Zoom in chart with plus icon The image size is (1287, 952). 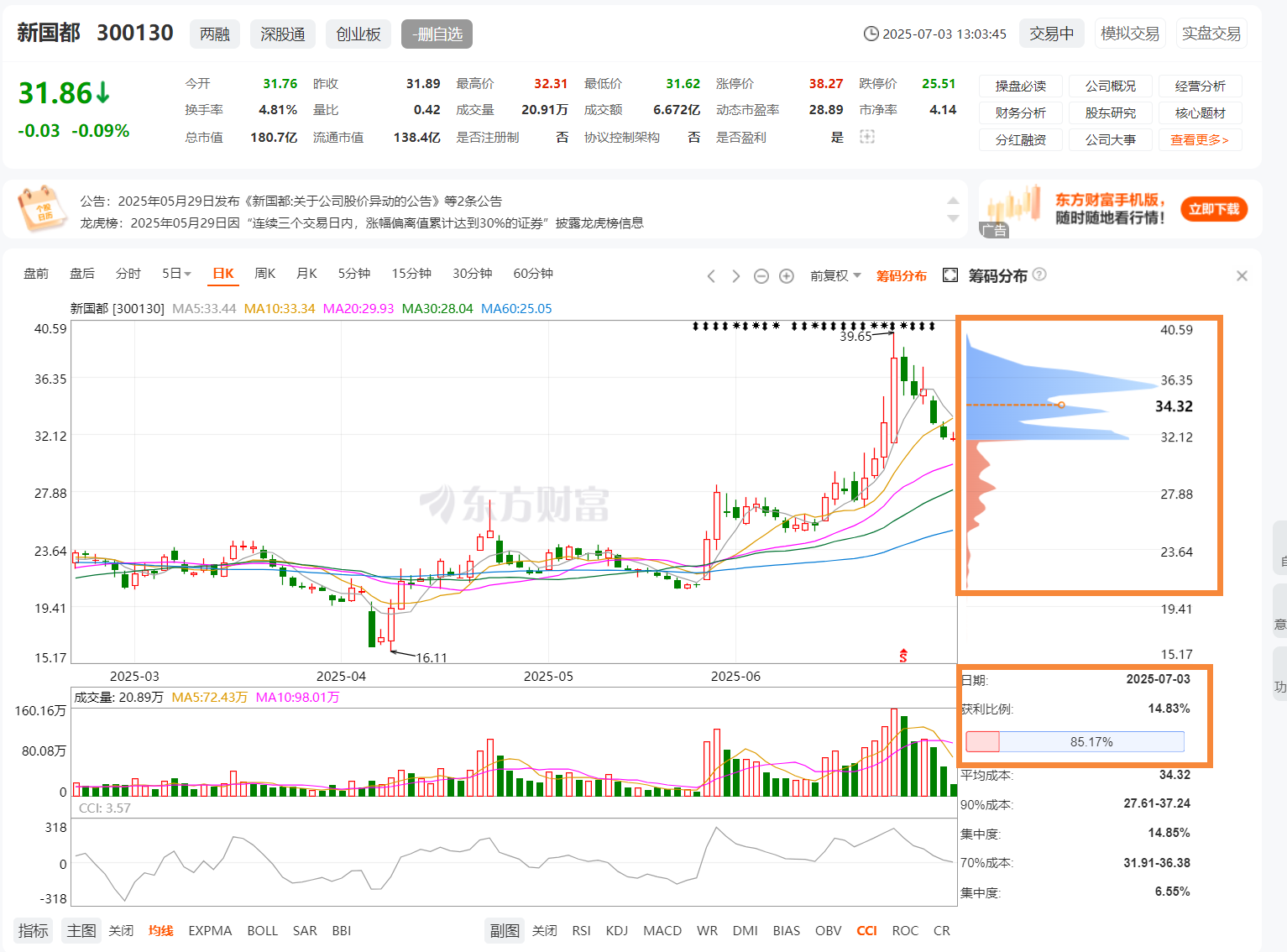click(787, 276)
